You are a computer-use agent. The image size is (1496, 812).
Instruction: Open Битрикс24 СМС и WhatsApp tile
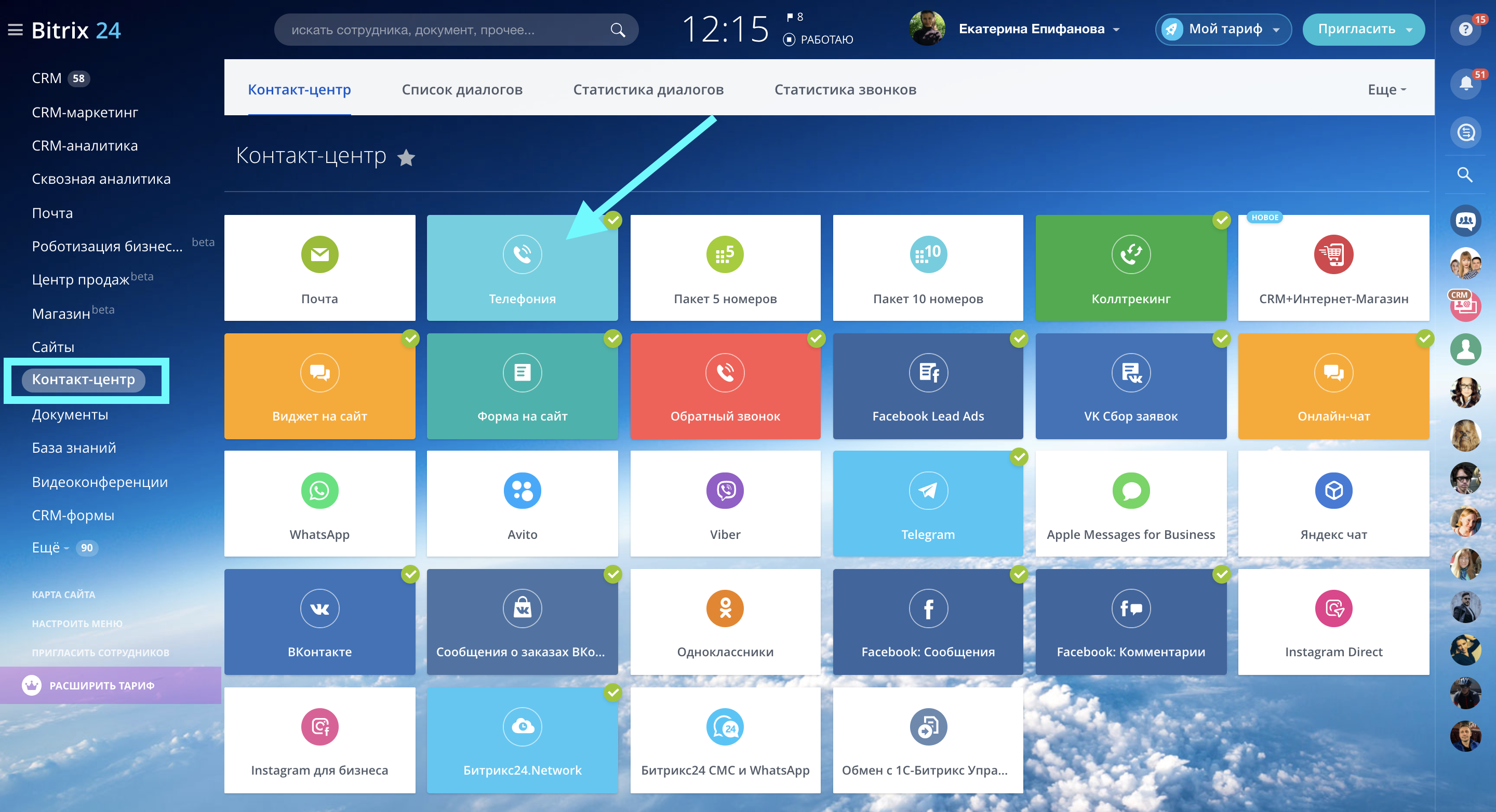tap(725, 740)
